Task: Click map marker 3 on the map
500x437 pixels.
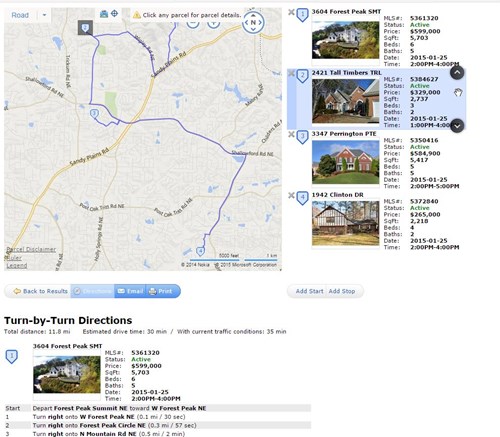Action: pos(94,114)
